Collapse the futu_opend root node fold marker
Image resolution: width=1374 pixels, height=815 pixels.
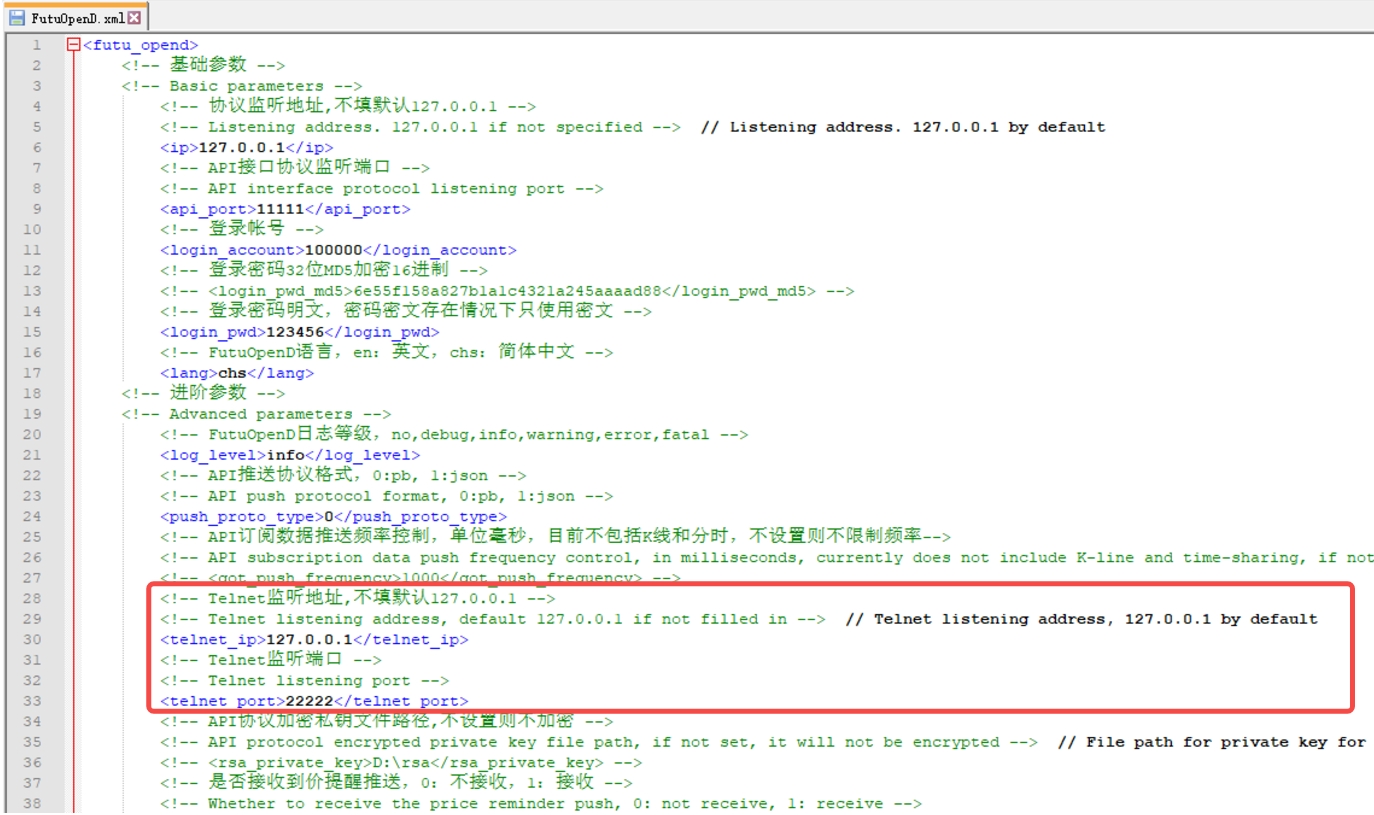(x=73, y=45)
